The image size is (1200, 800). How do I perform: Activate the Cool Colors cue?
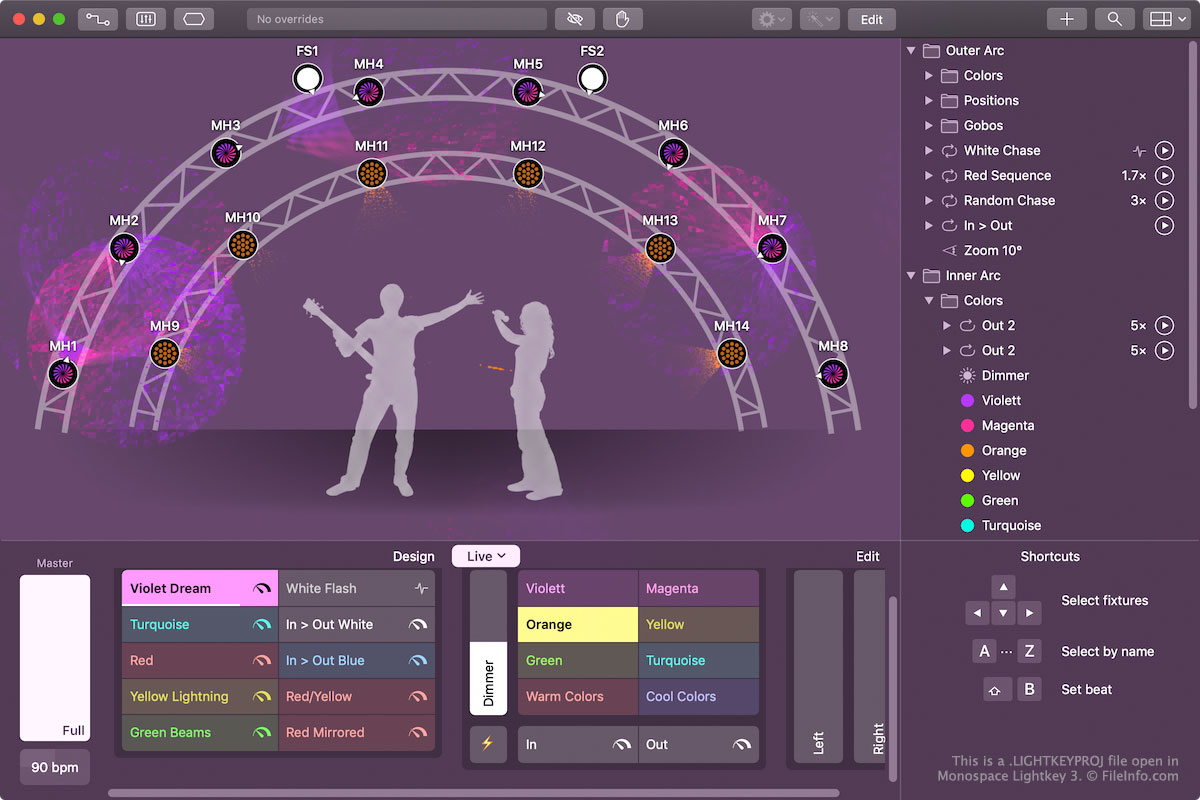coord(699,696)
